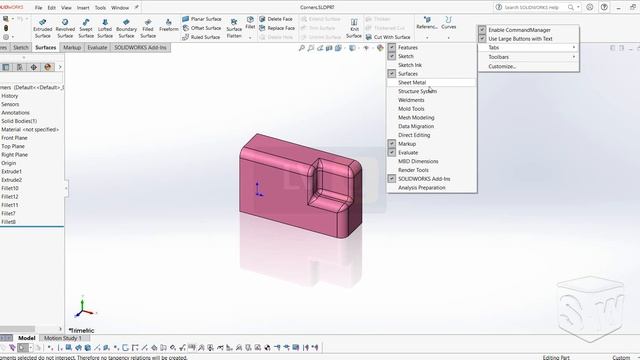The image size is (640, 360).
Task: Select Fillet10 in the feature tree
Action: click(10, 188)
